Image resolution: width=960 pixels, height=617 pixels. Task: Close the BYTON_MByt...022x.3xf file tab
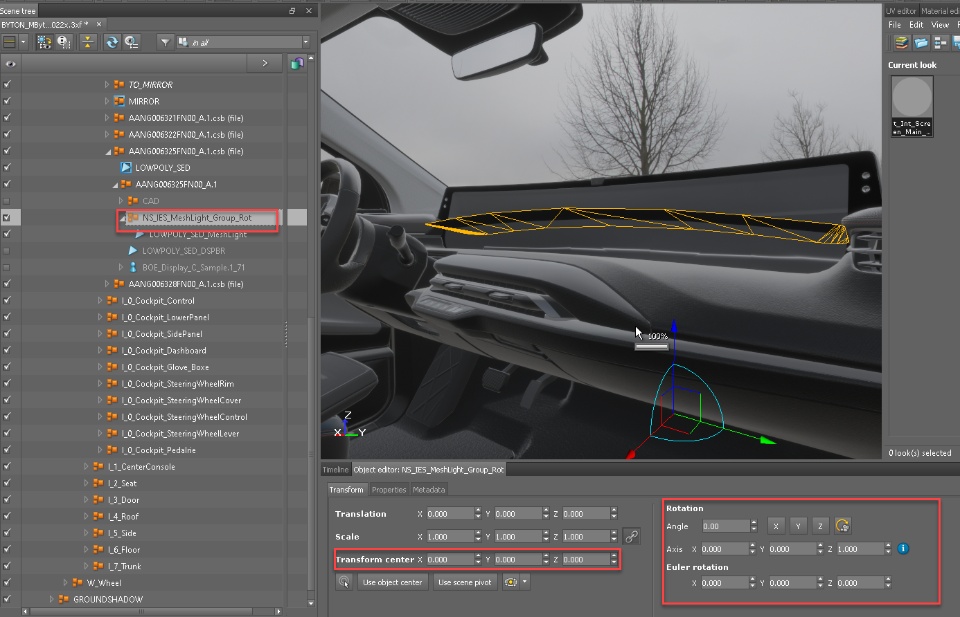[x=99, y=24]
